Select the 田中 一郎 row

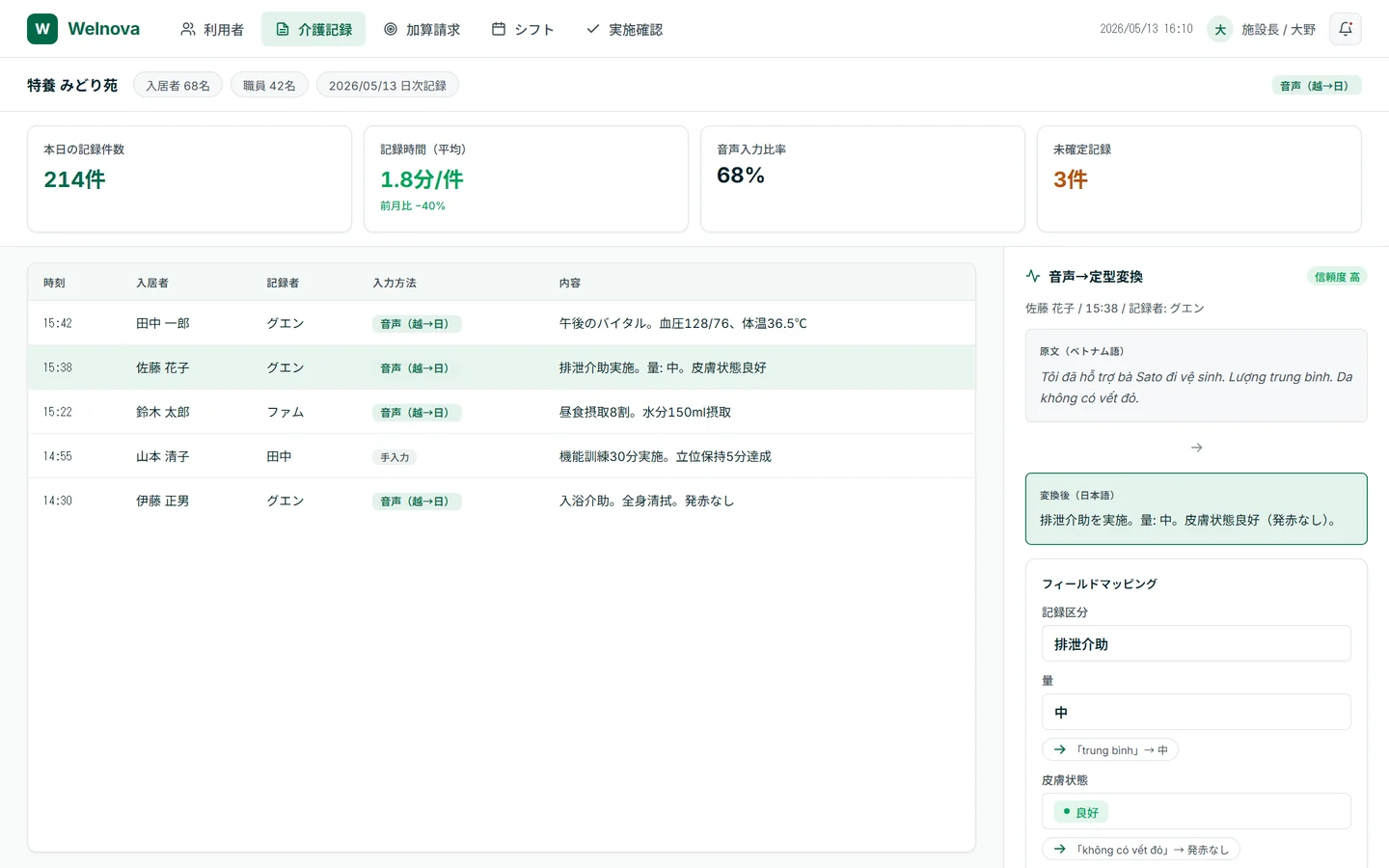pyautogui.click(x=502, y=323)
